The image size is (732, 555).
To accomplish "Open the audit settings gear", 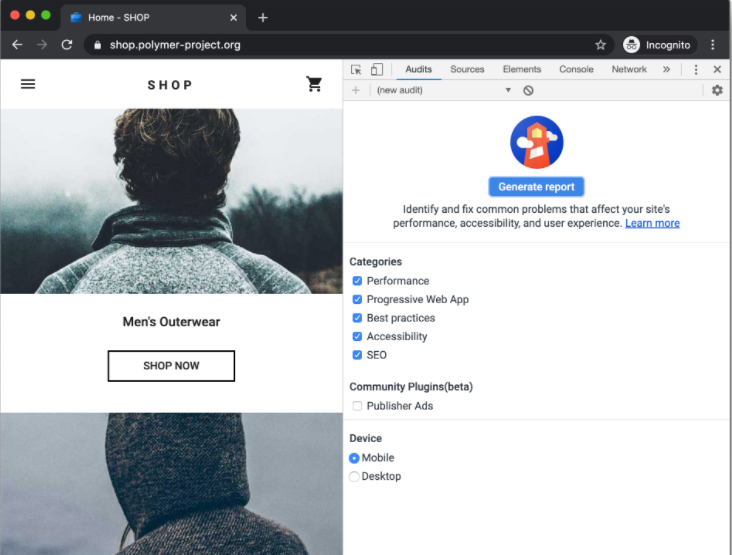I will click(x=717, y=90).
